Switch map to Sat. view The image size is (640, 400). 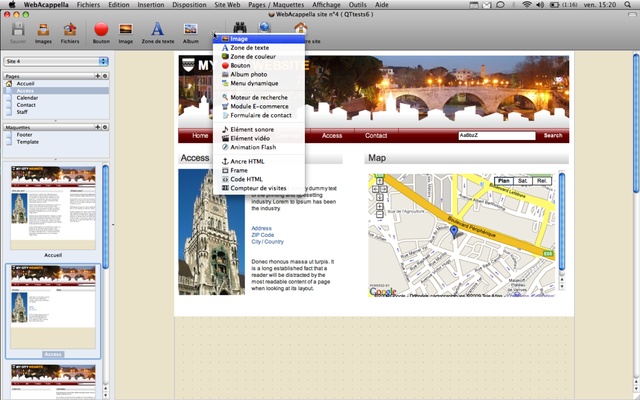pos(522,181)
